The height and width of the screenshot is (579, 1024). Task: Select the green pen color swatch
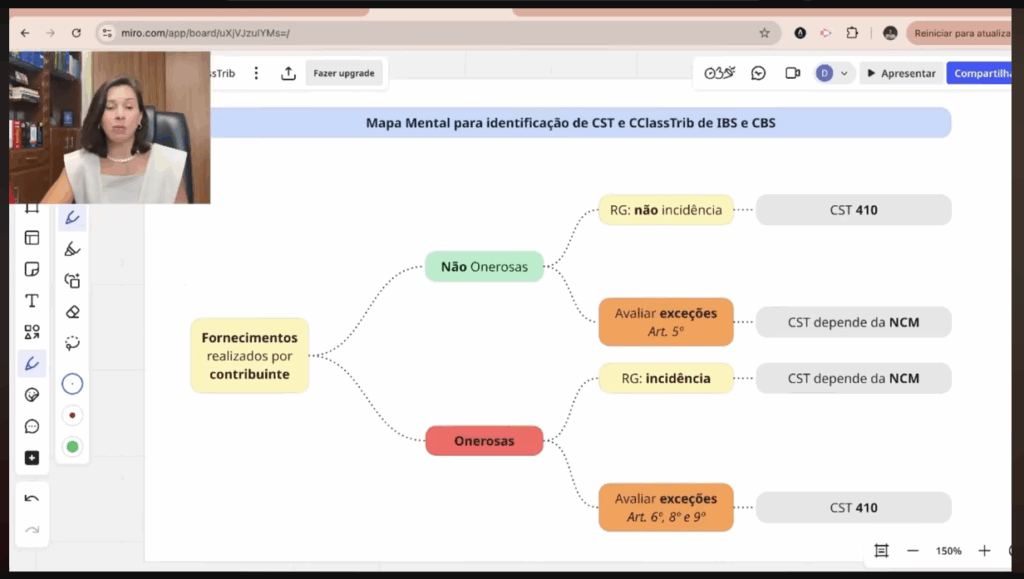click(x=72, y=447)
